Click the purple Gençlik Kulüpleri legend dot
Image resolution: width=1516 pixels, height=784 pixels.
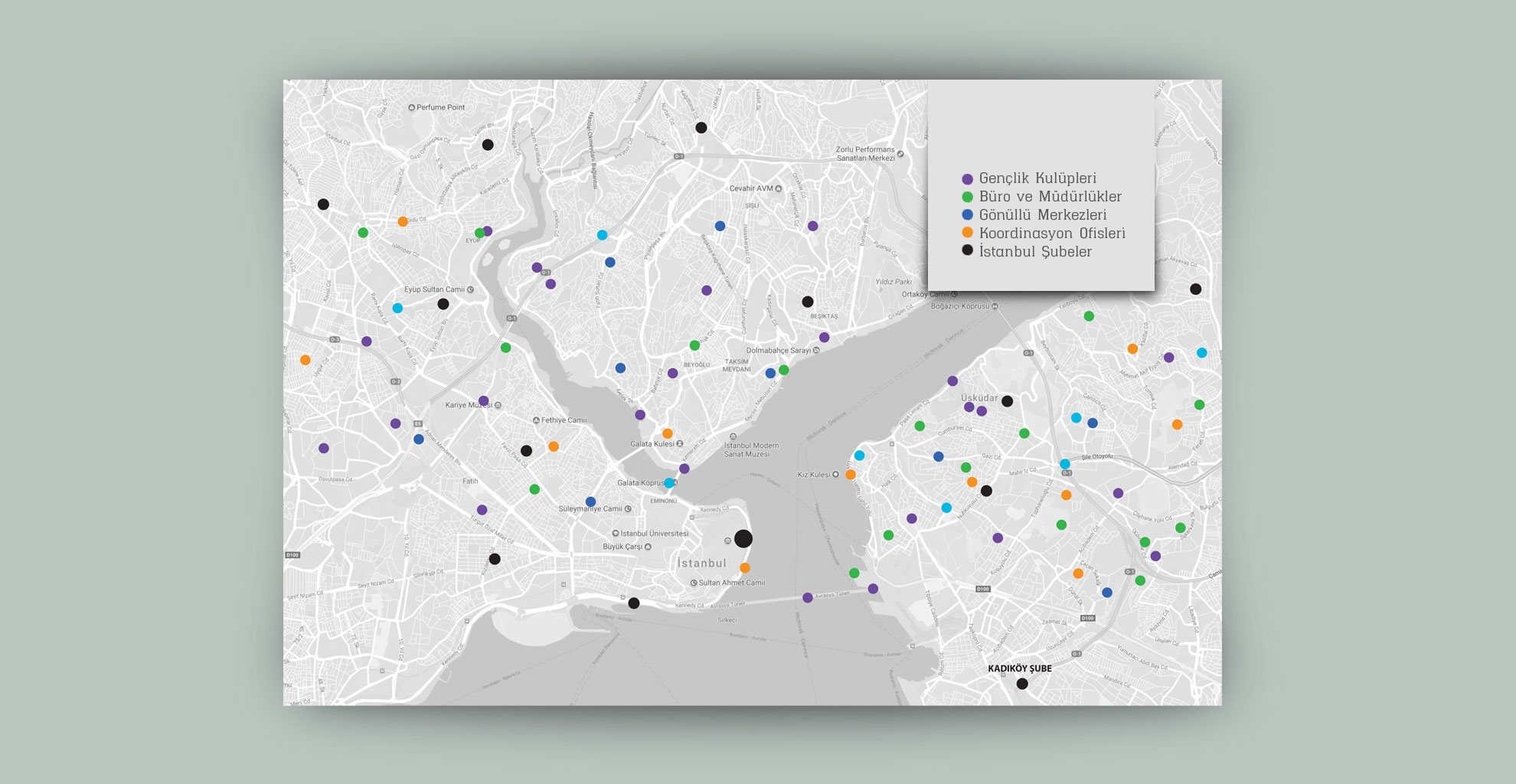967,179
